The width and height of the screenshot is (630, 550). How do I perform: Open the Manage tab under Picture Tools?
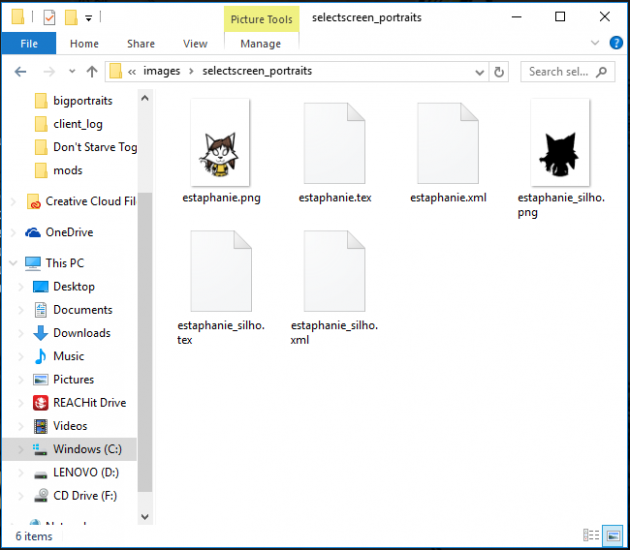click(x=260, y=43)
